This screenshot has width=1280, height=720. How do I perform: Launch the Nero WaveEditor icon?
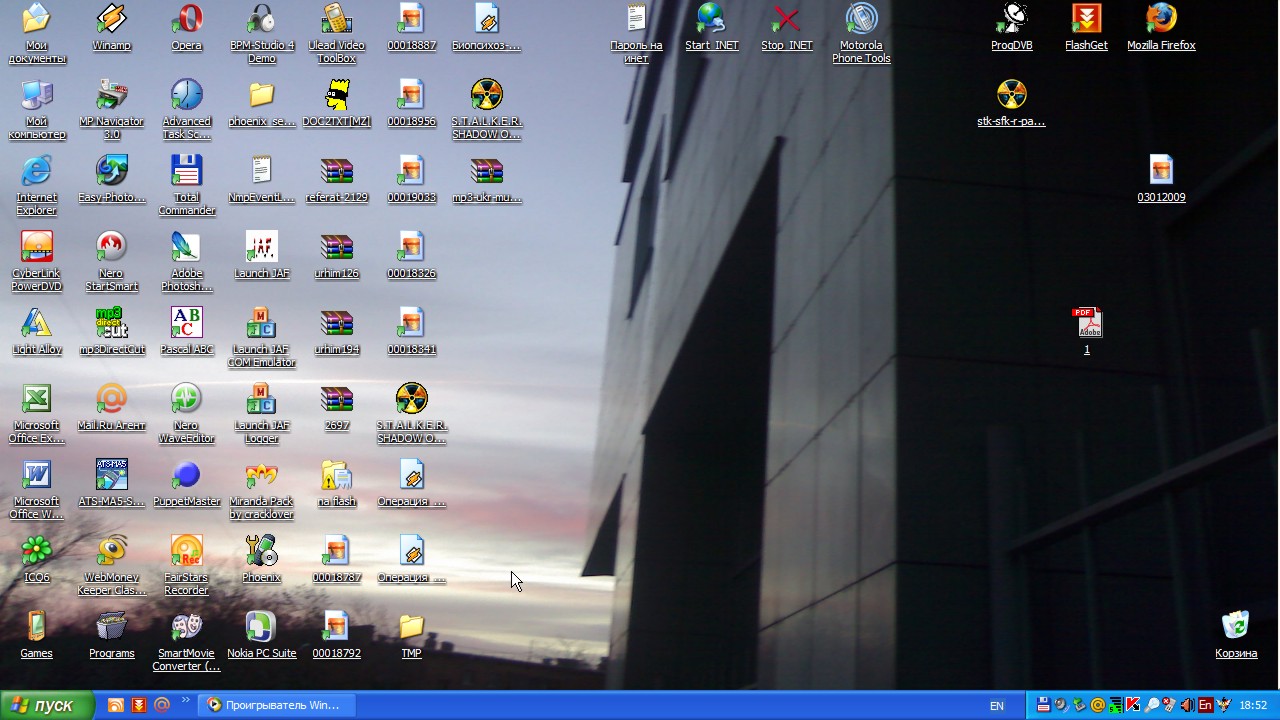click(x=186, y=412)
